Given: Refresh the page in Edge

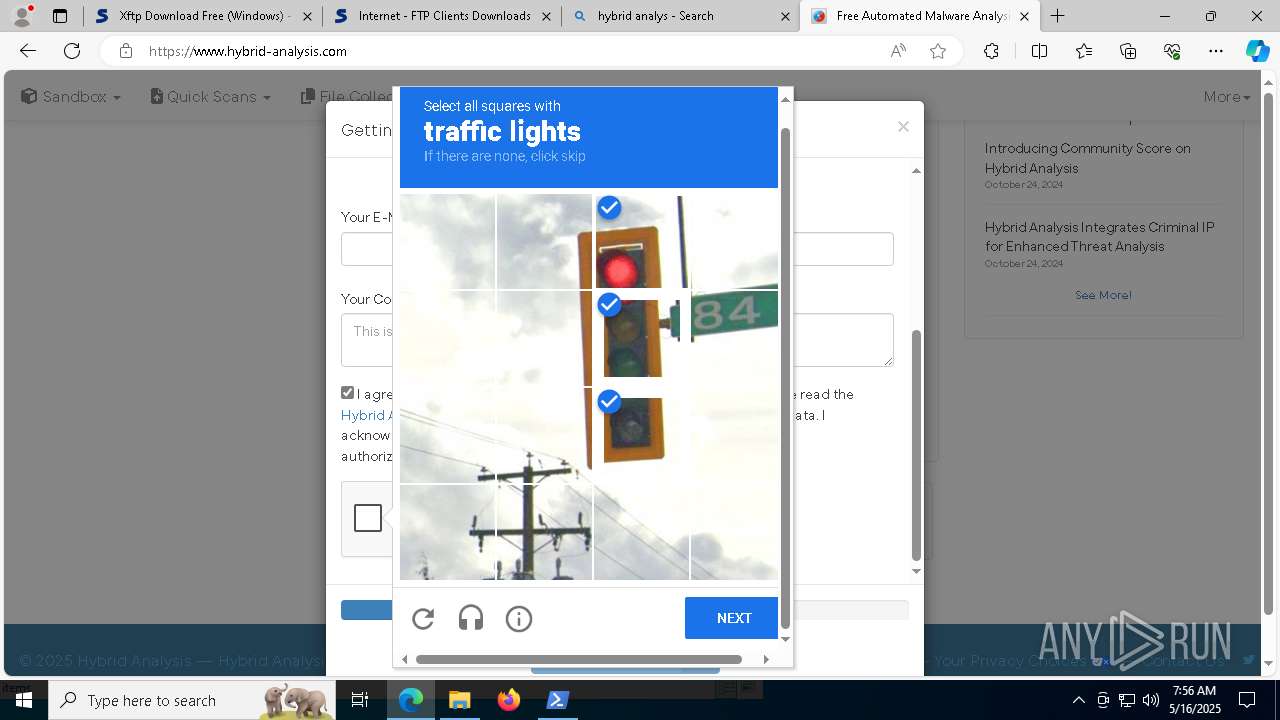Looking at the screenshot, I should click(72, 51).
